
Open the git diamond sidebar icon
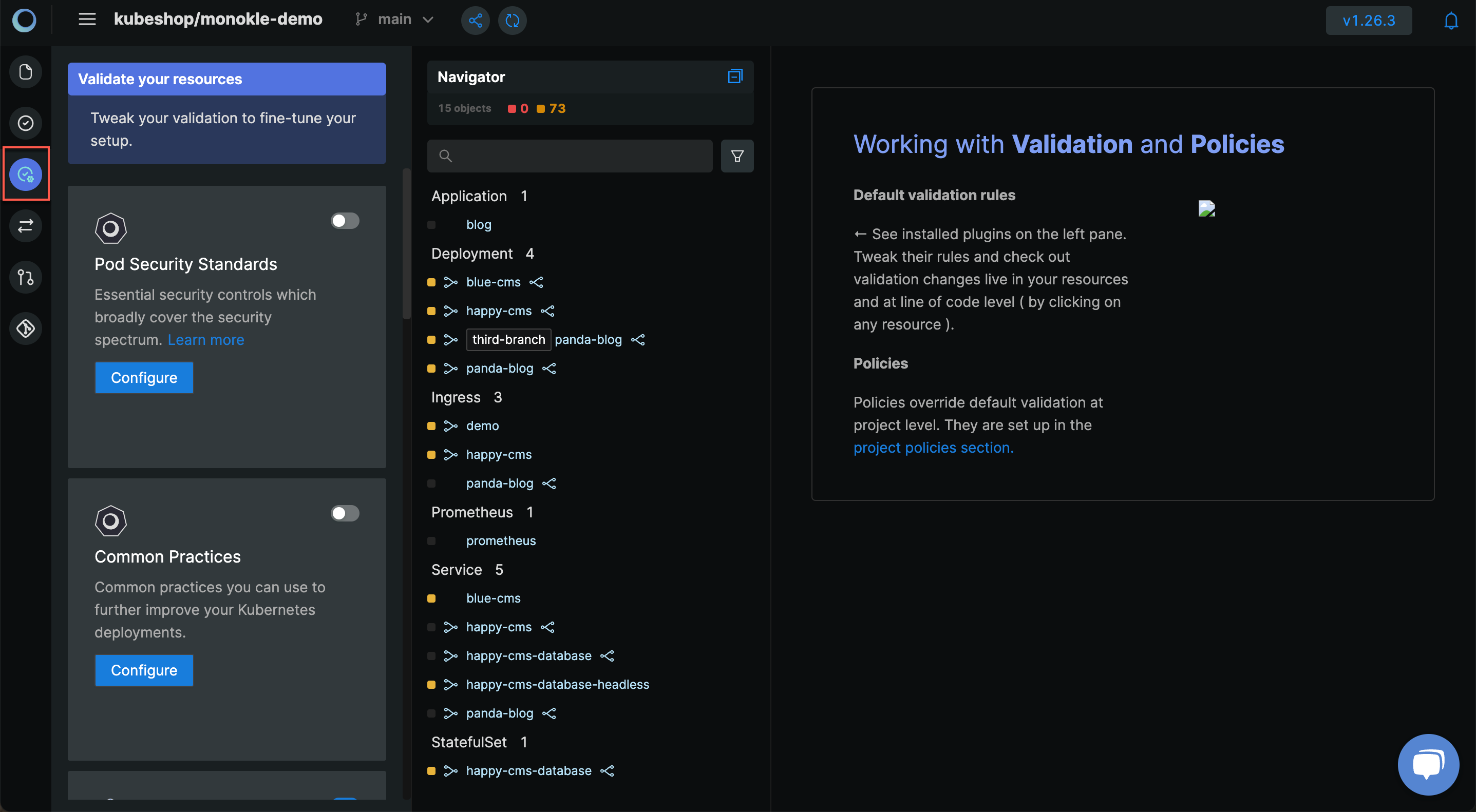click(26, 328)
